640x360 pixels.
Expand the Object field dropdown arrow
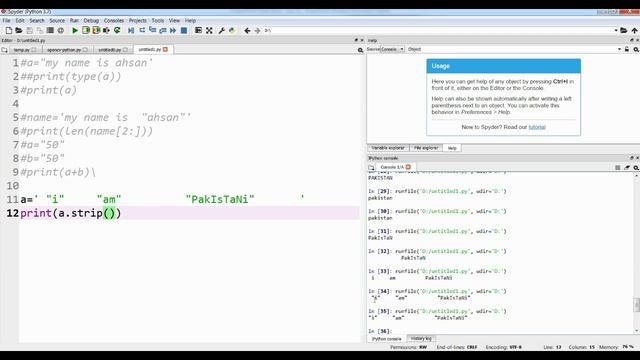point(619,49)
